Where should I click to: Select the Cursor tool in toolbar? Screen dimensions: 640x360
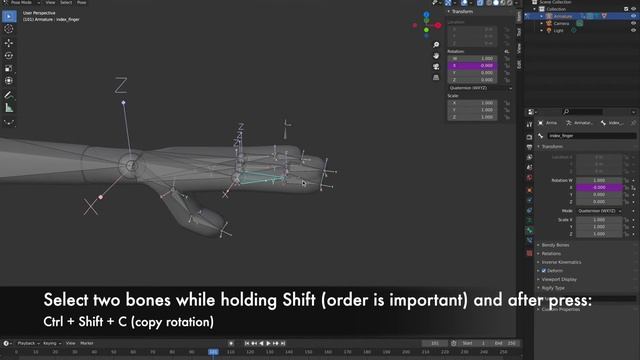click(9, 29)
